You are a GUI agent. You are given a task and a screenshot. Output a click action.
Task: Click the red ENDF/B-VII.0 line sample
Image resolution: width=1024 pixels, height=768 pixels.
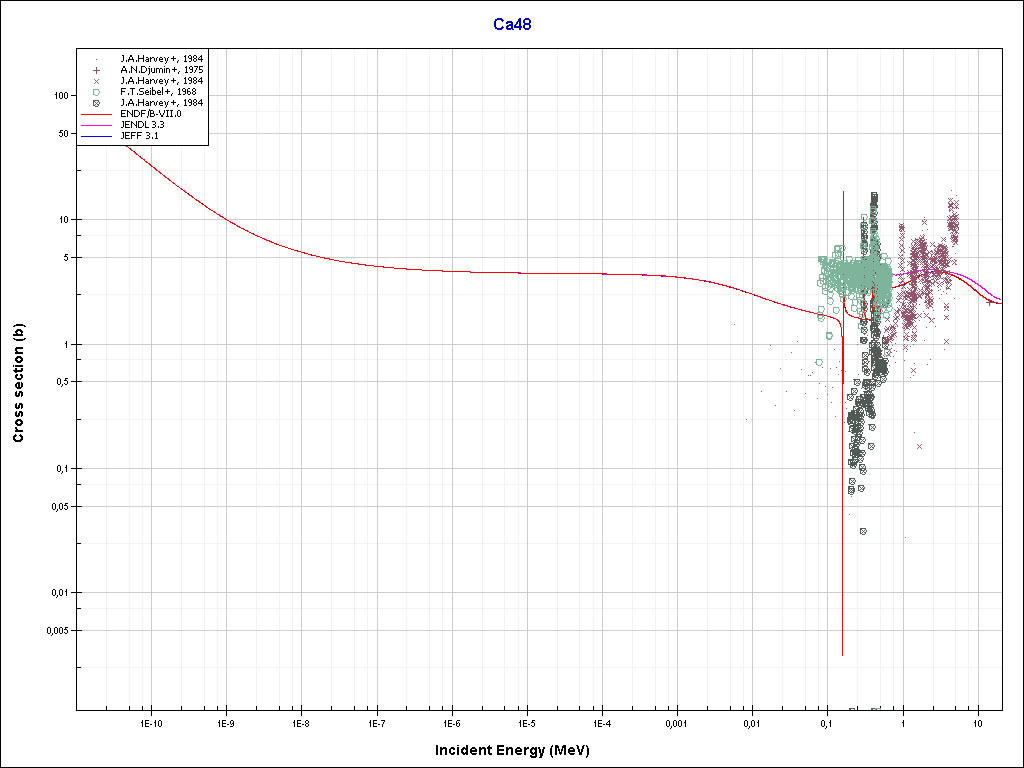(x=96, y=114)
